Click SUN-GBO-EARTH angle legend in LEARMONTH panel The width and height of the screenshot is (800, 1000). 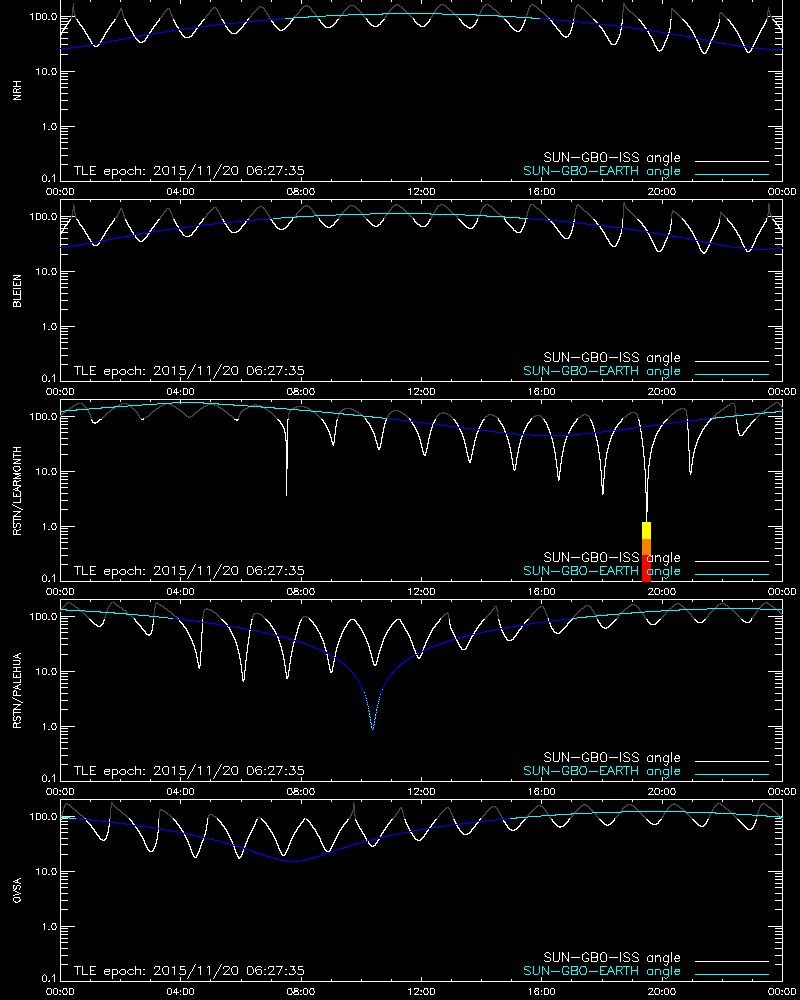pos(602,571)
